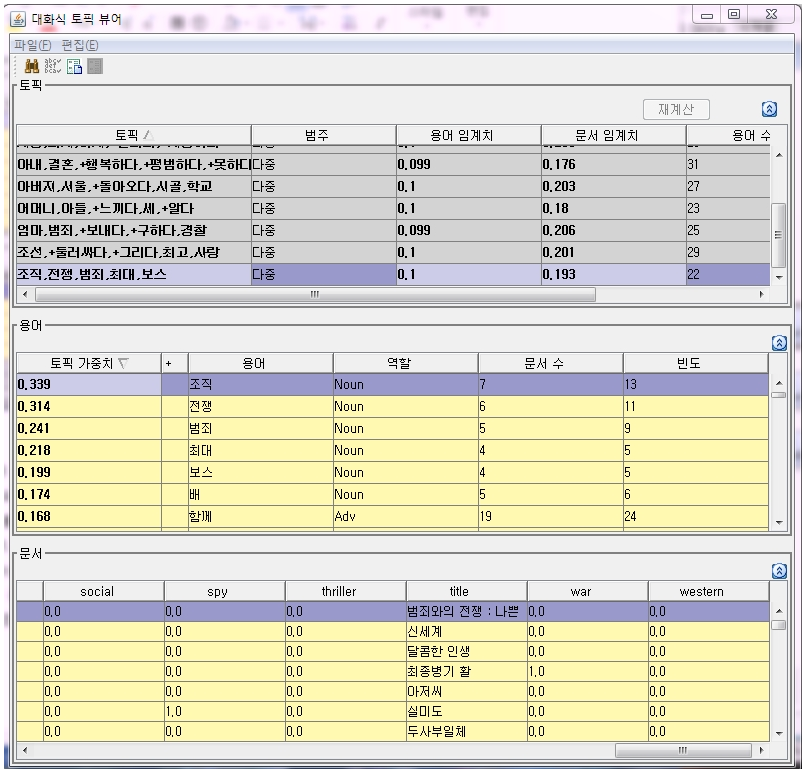Select the document titled 아저씨
Viewport: 804px width, 770px height.
click(x=392, y=691)
